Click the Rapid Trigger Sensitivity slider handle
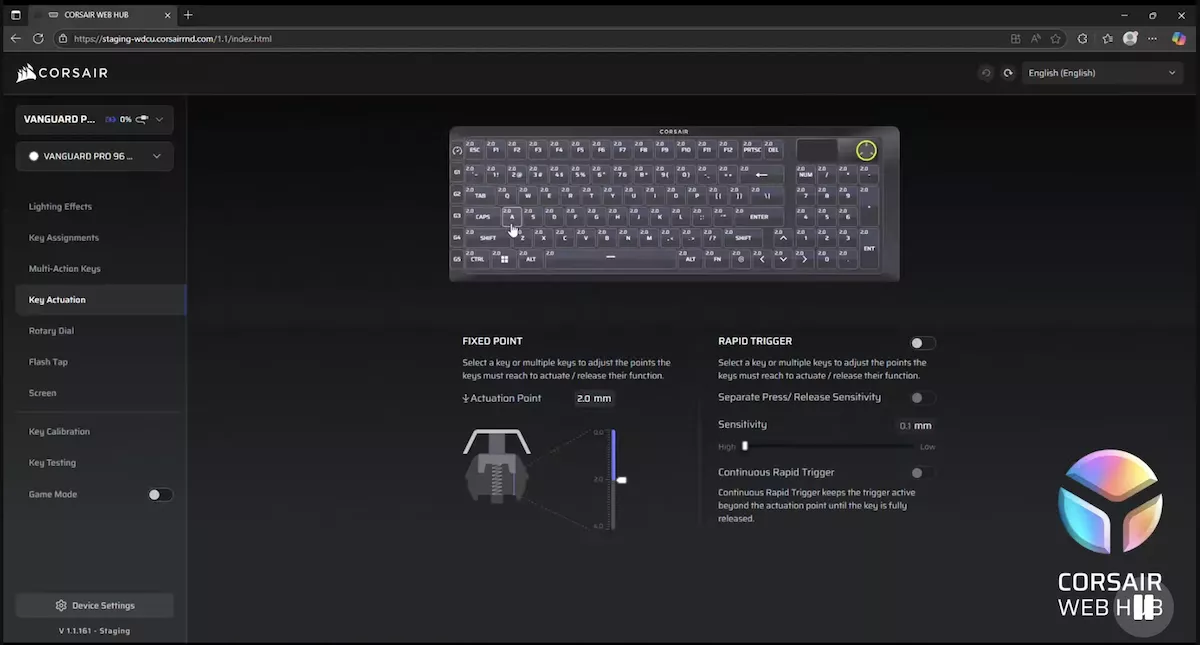The height and width of the screenshot is (645, 1200). (x=745, y=447)
